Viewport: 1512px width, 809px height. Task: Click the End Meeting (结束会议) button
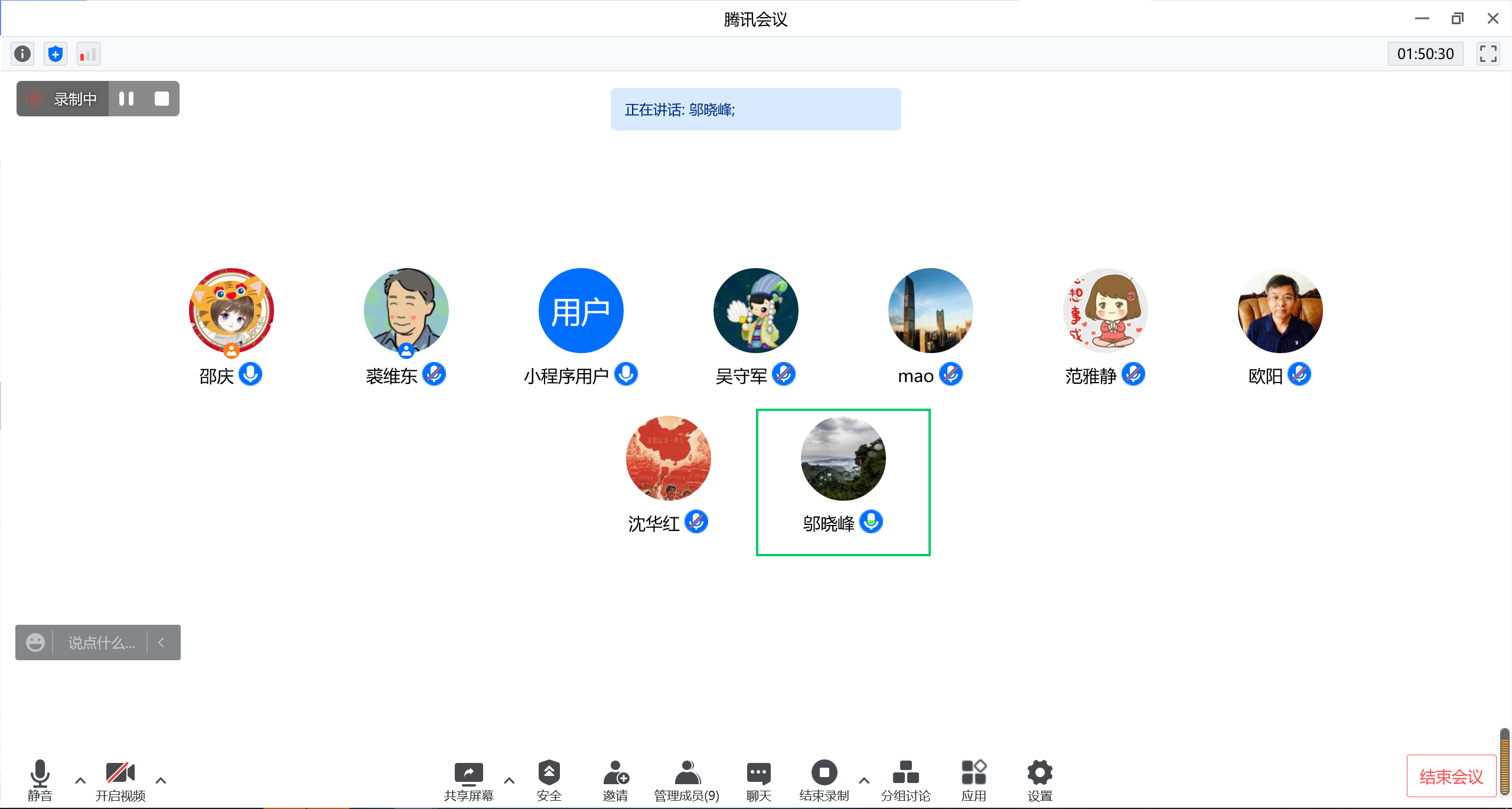[x=1451, y=776]
